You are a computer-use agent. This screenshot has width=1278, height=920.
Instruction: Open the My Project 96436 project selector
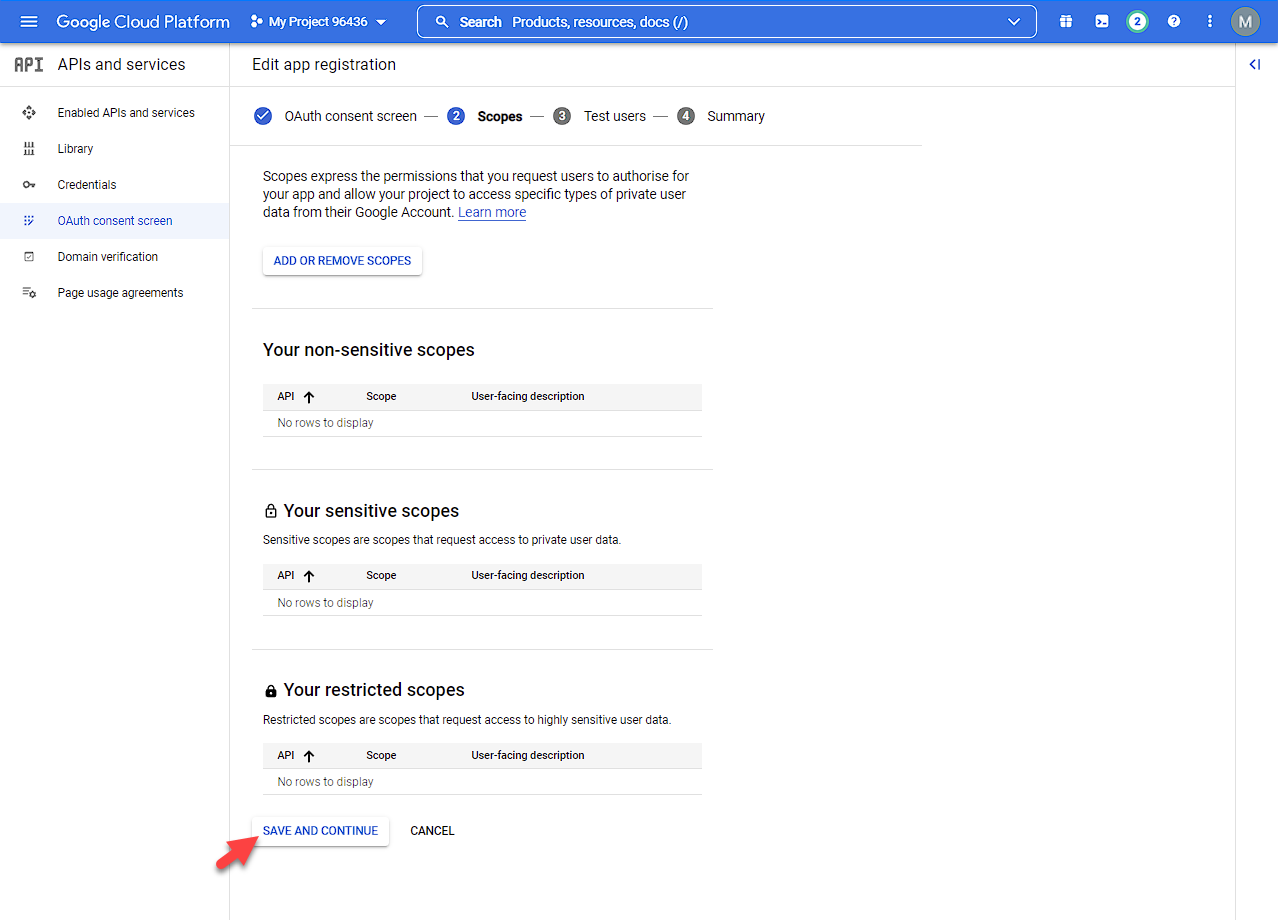click(317, 21)
